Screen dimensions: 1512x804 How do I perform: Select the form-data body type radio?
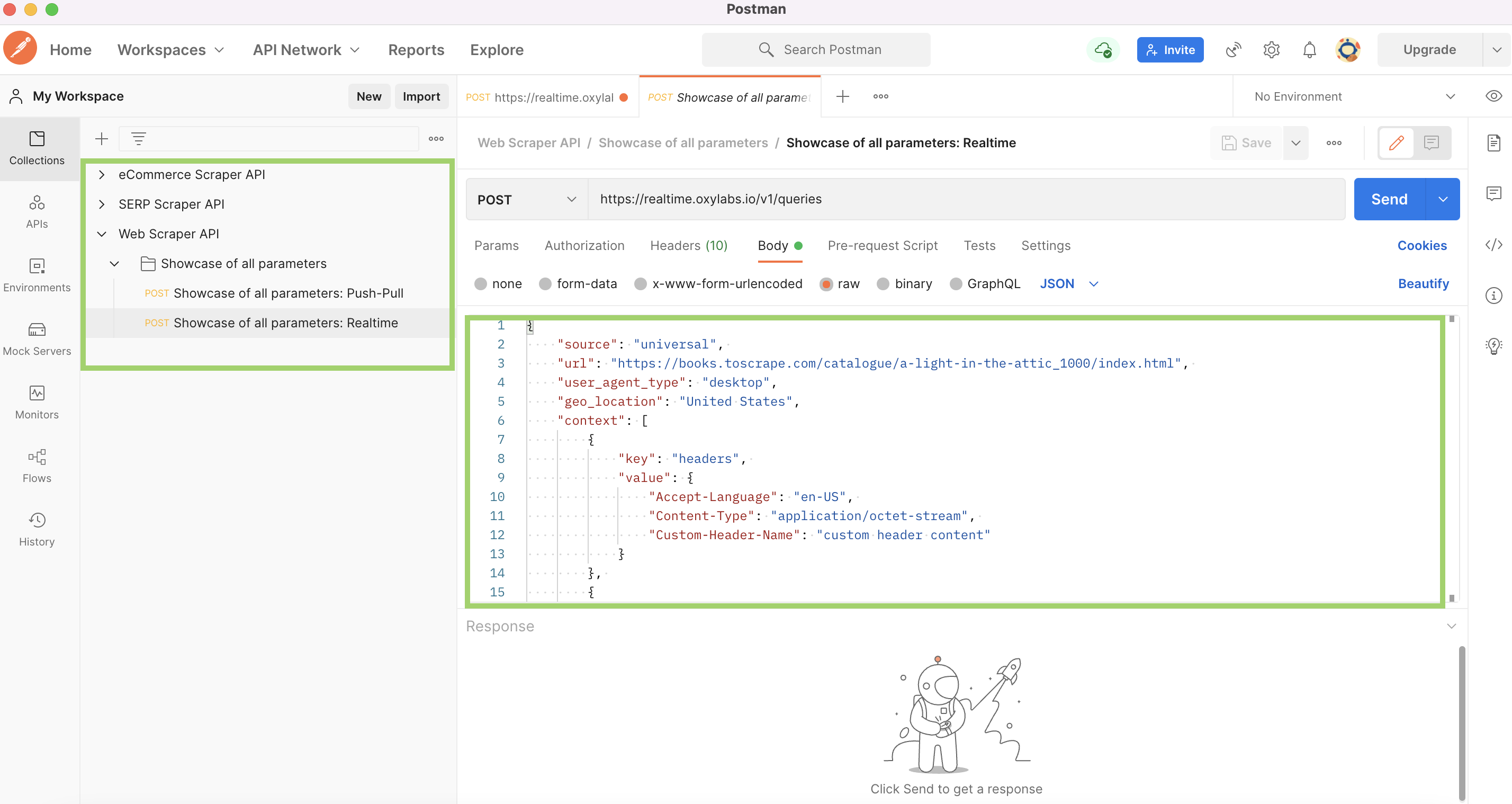pos(545,284)
